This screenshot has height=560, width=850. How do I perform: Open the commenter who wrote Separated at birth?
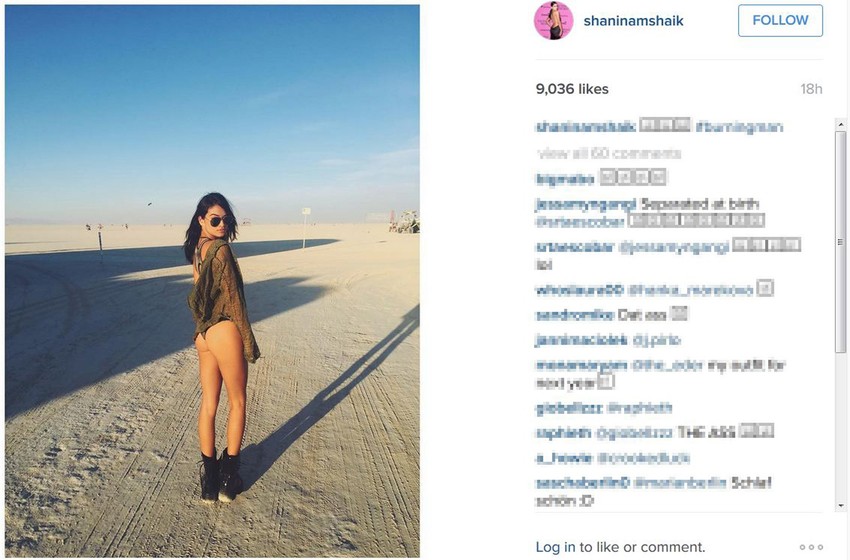coord(585,204)
